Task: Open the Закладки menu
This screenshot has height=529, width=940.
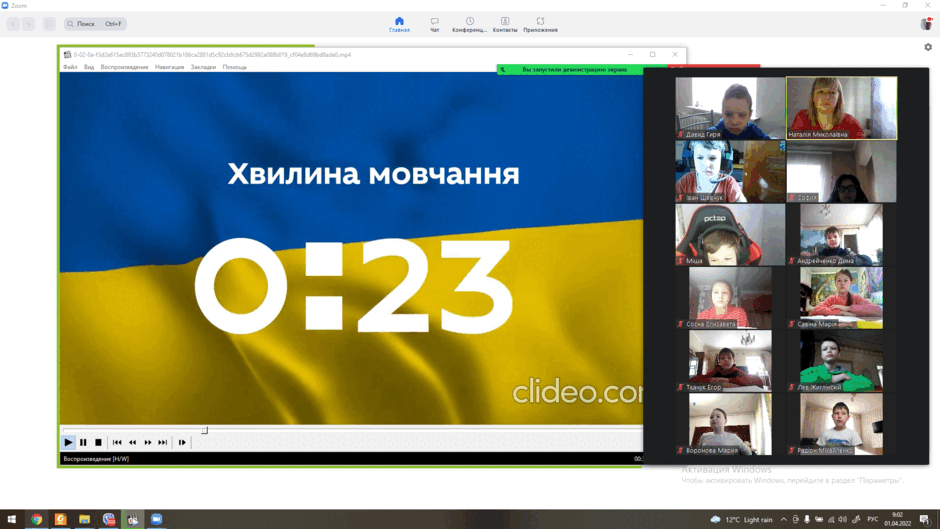Action: coord(203,67)
